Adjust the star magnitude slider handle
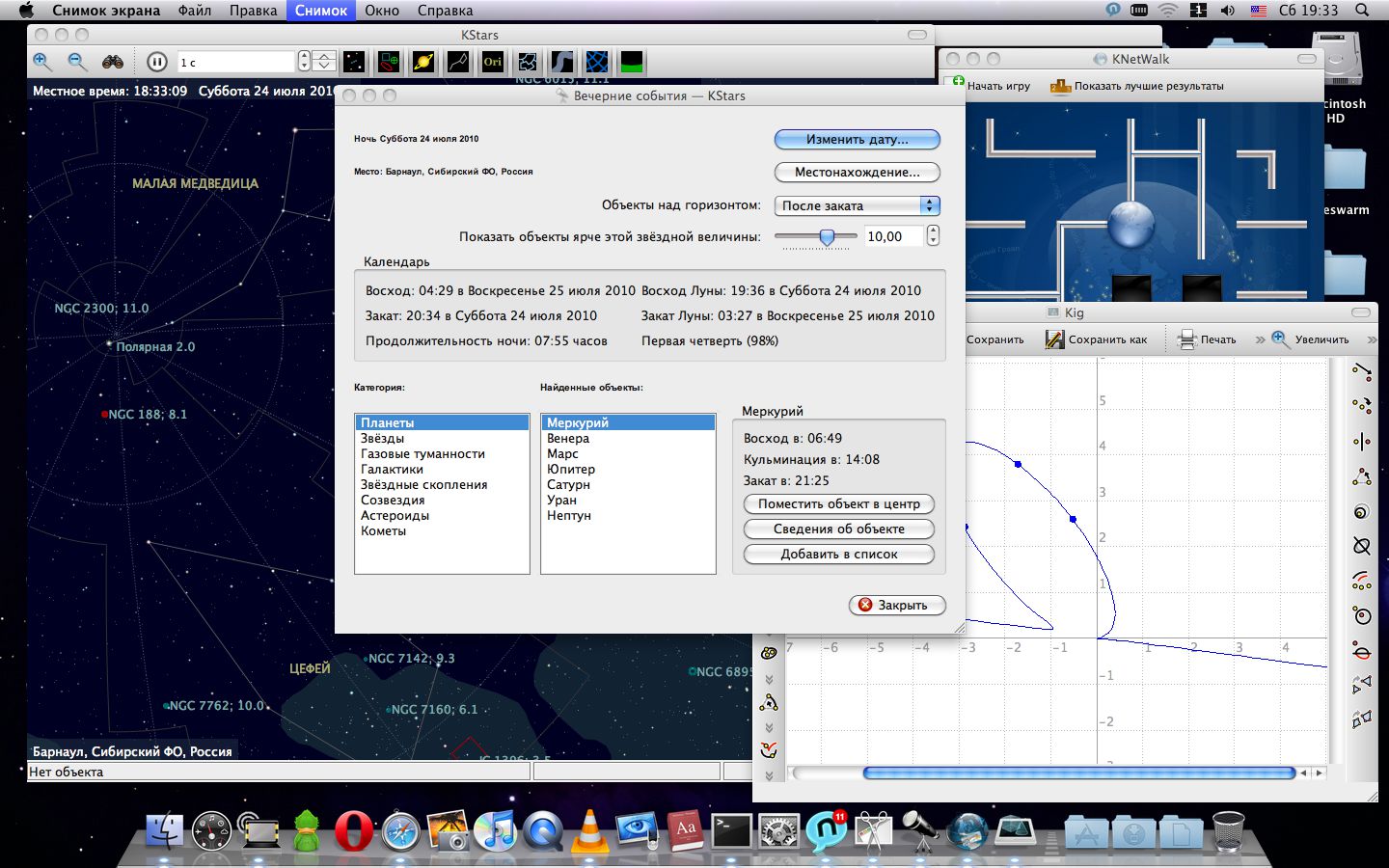The height and width of the screenshot is (868, 1389). (x=827, y=236)
